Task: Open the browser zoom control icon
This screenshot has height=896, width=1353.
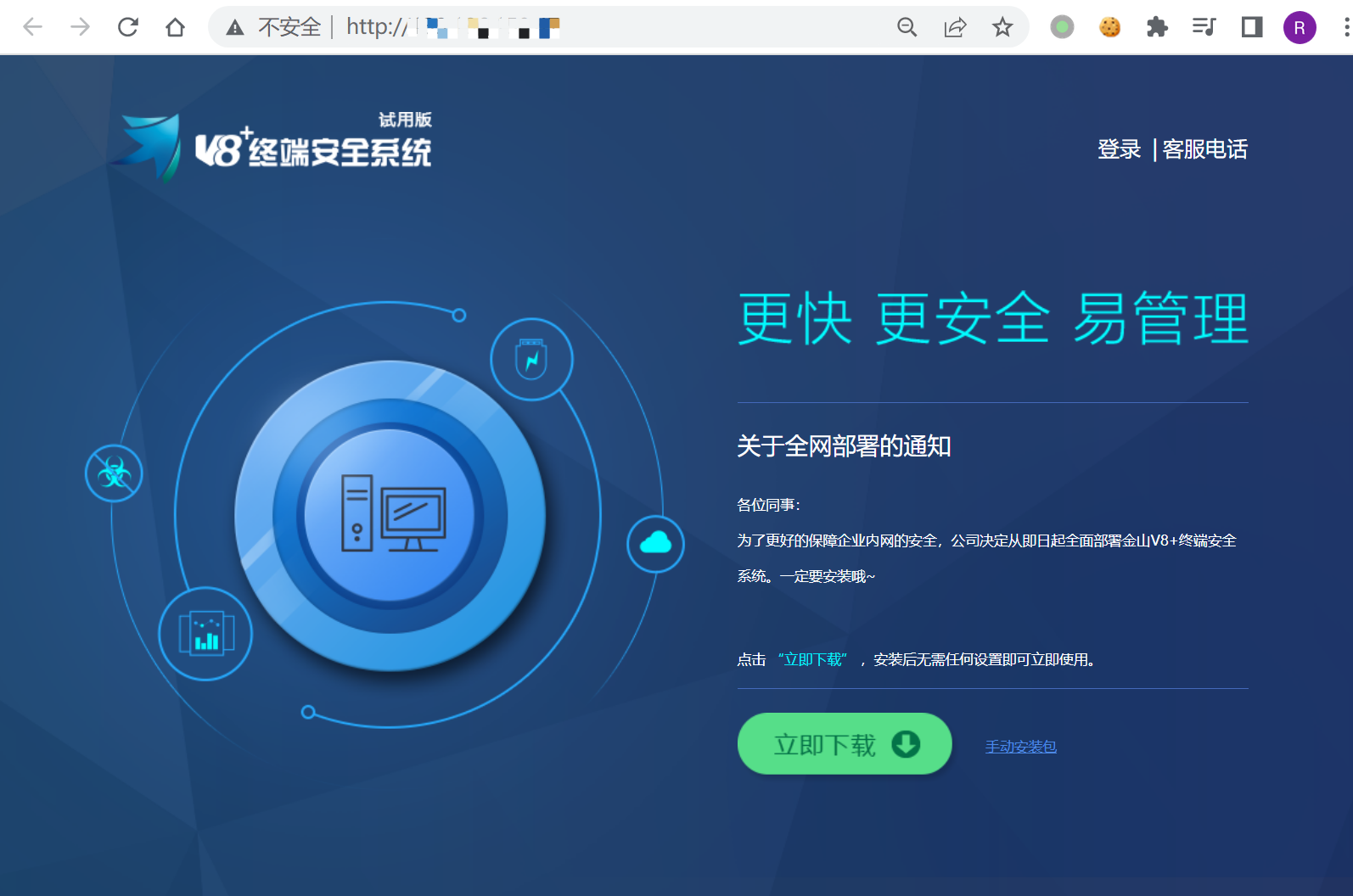Action: (907, 27)
